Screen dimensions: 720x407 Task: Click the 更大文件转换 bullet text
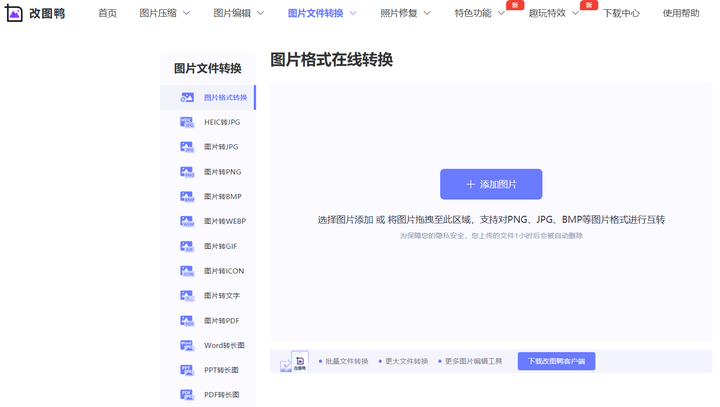tap(406, 362)
